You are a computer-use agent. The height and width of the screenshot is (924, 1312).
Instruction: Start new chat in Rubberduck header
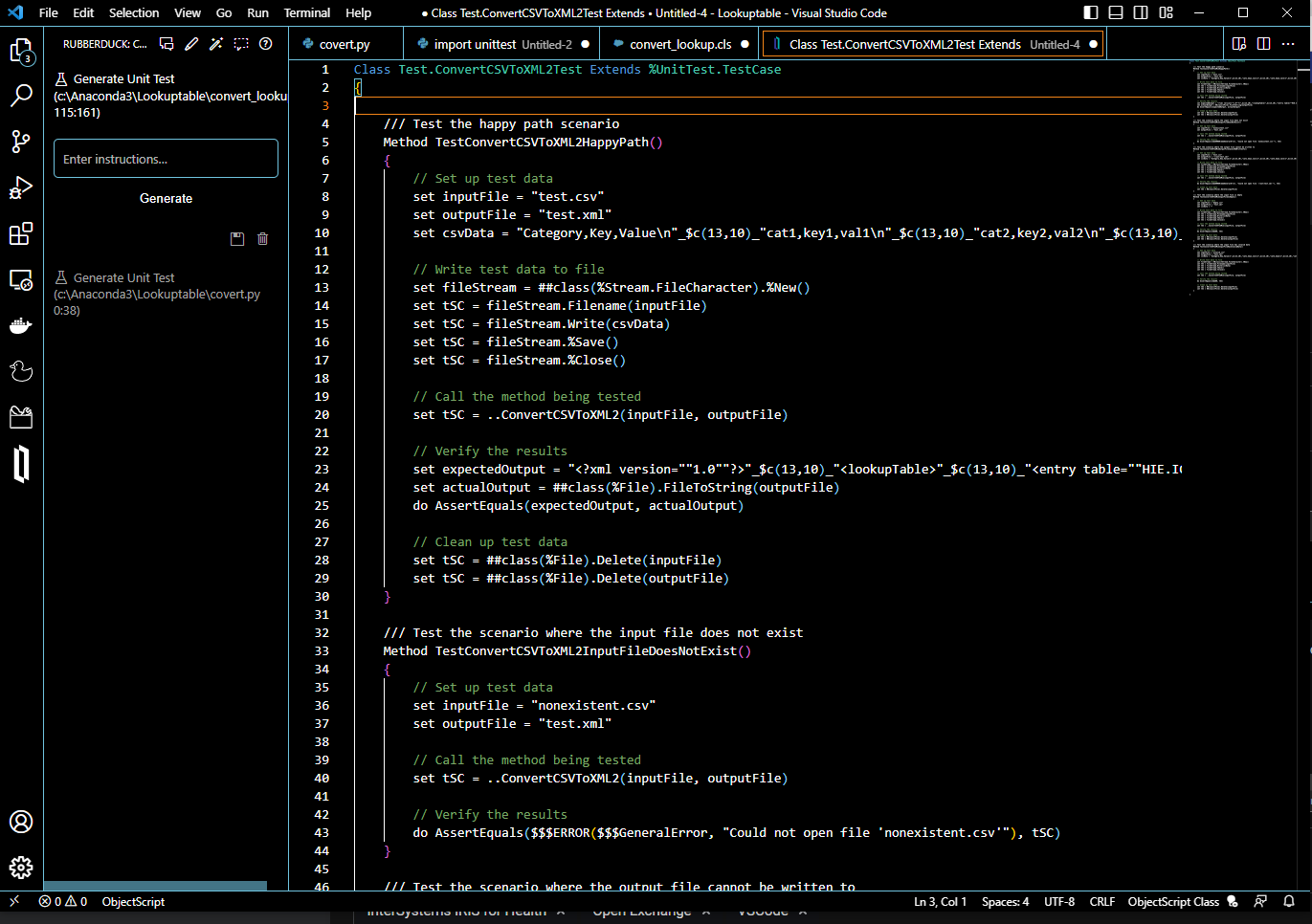click(167, 44)
